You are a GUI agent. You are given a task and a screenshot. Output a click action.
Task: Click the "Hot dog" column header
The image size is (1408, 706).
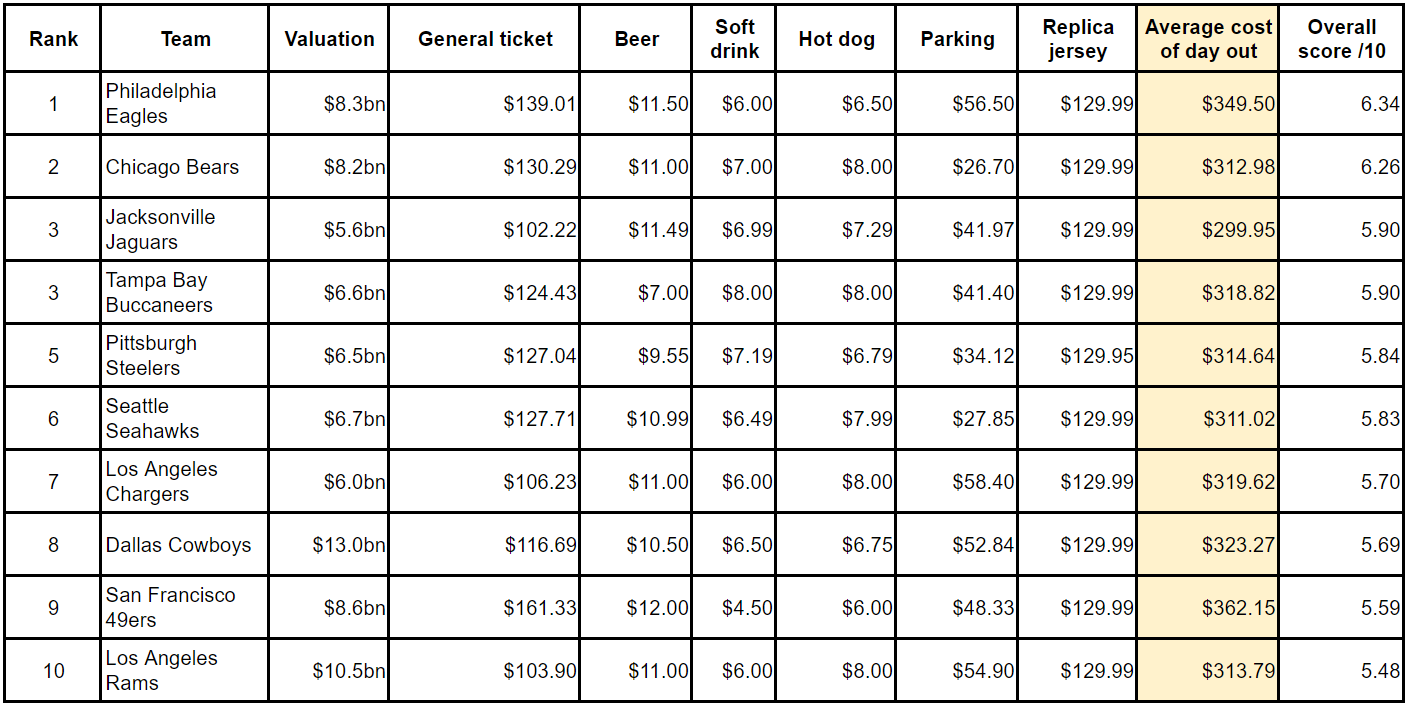point(836,40)
